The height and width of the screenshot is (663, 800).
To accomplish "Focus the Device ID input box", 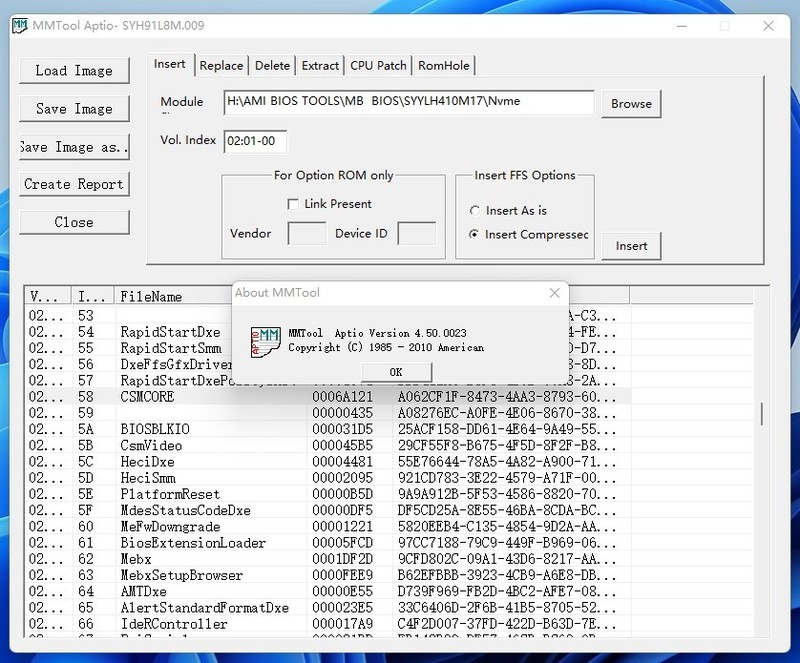I will (416, 234).
